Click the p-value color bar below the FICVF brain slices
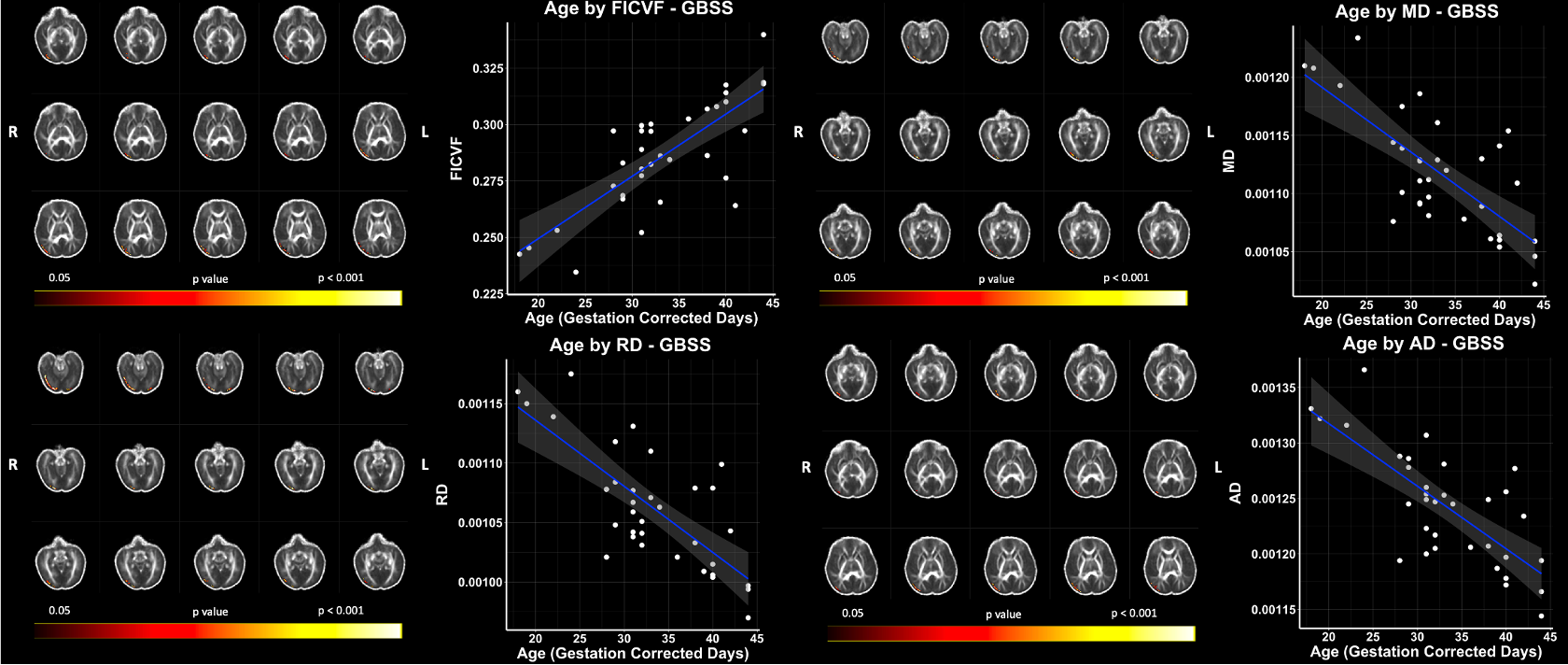 [x=217, y=298]
